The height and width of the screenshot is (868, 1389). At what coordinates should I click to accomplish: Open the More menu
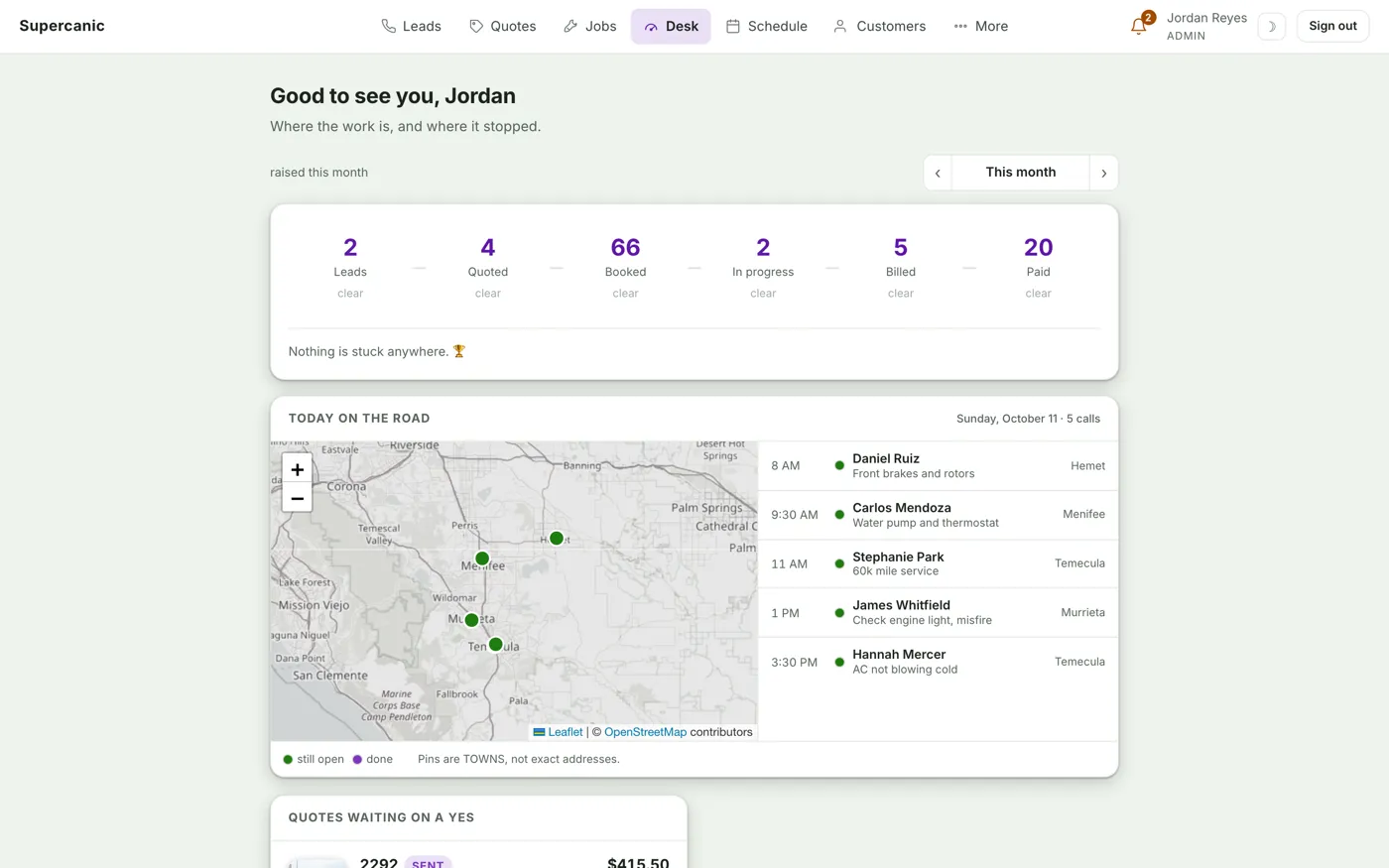coord(980,26)
